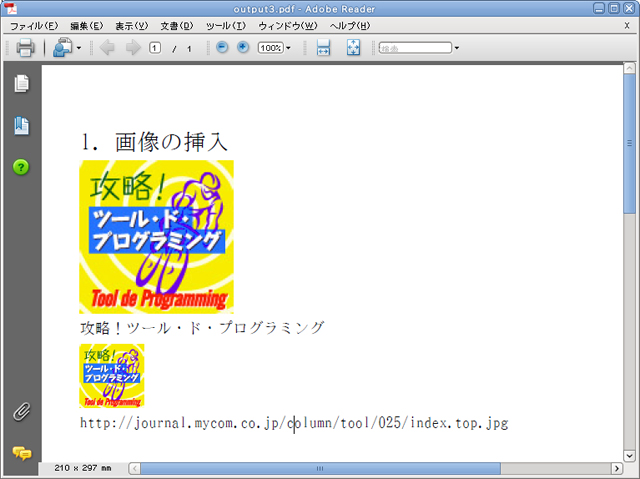Screen dimensions: 640x479
Task: Minimize the Adobe Reader window
Action: coord(599,8)
